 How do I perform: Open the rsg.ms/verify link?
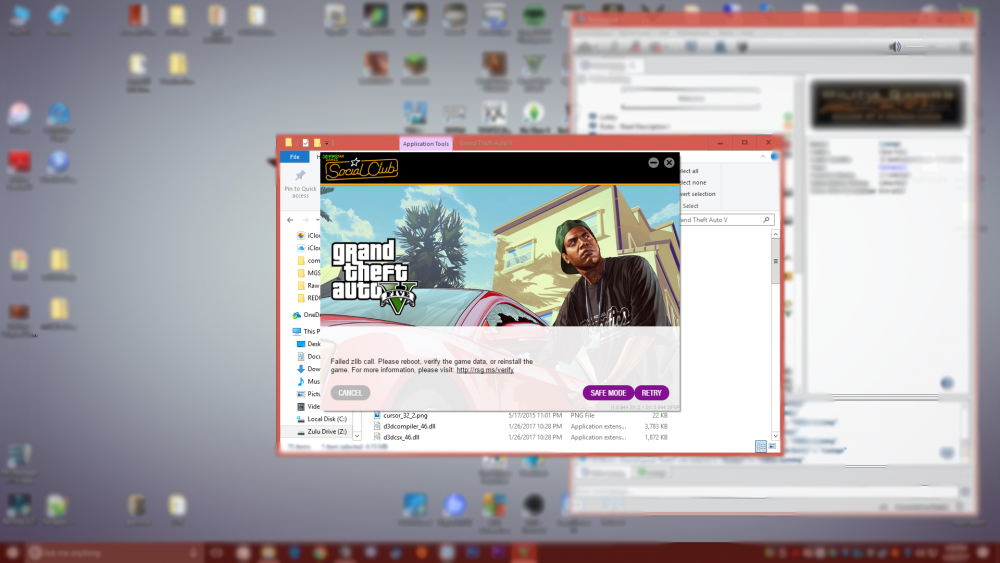pos(485,370)
